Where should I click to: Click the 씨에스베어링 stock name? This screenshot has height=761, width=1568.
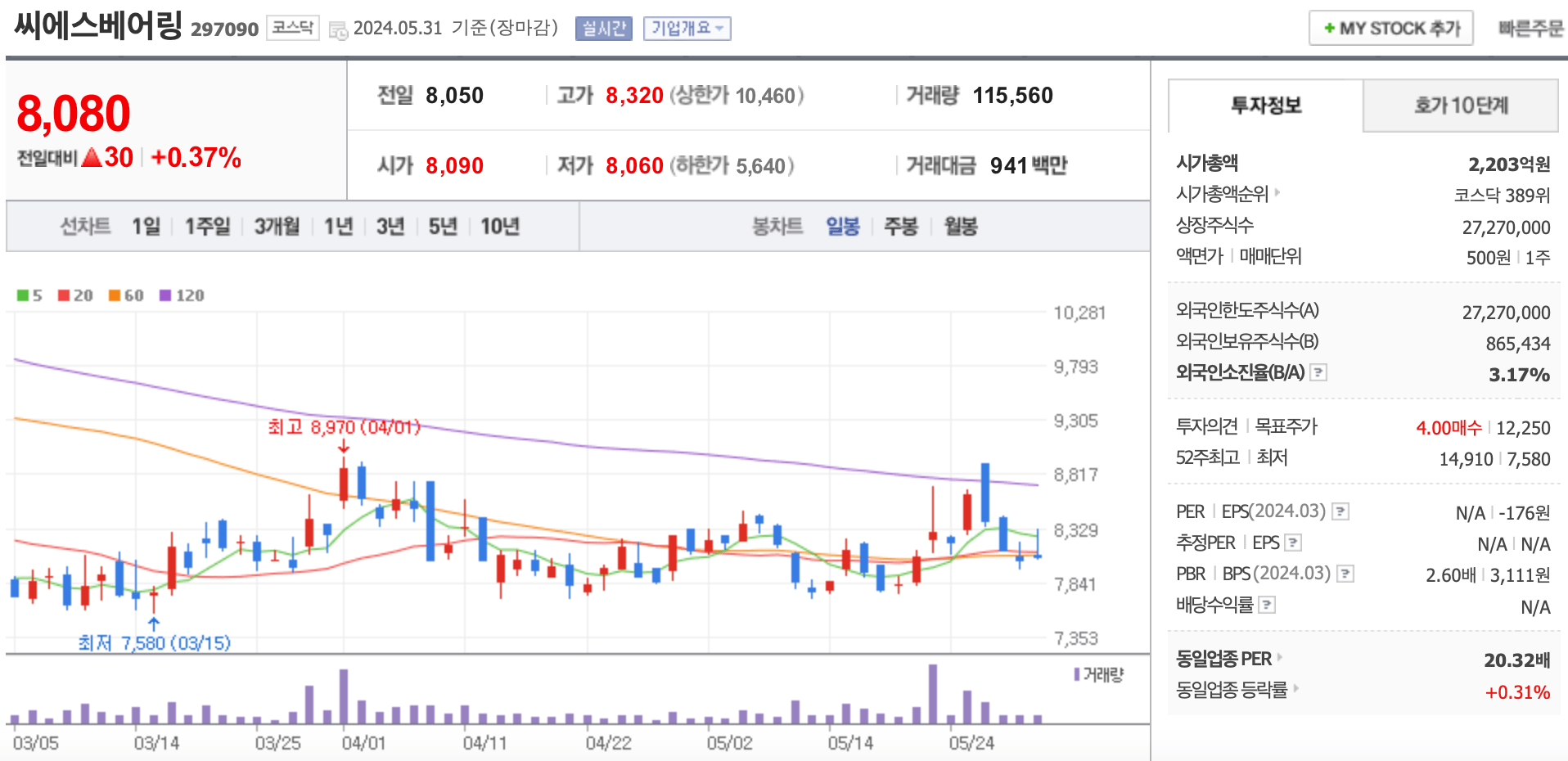coord(98,26)
